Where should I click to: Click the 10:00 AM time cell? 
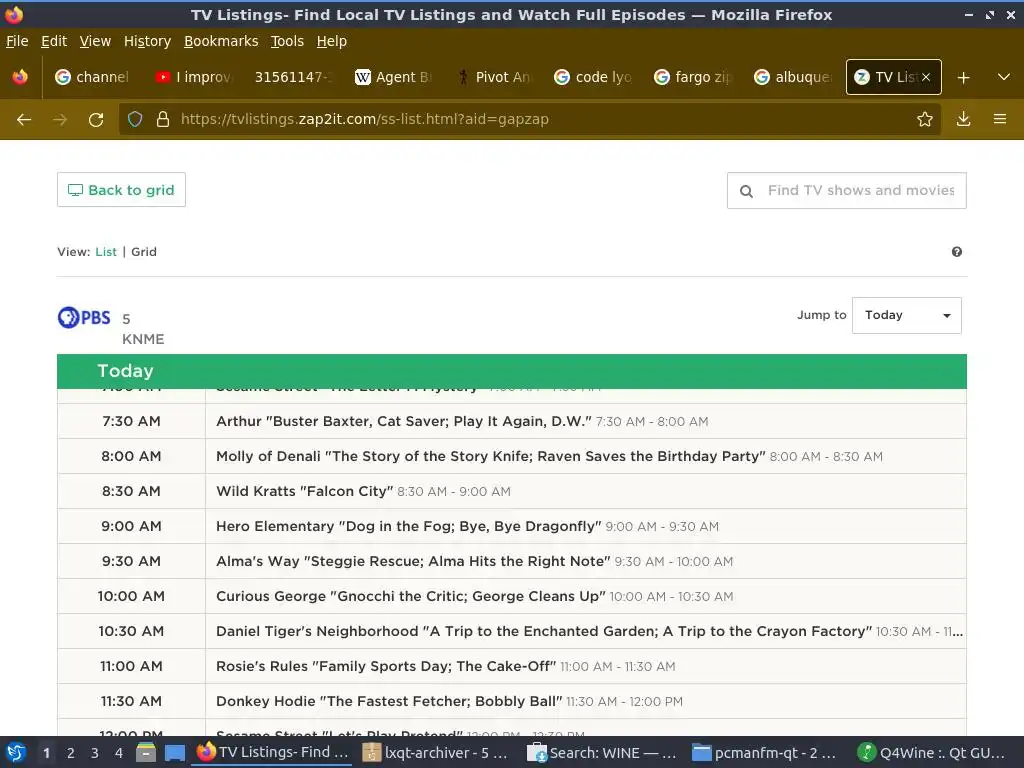pos(131,596)
